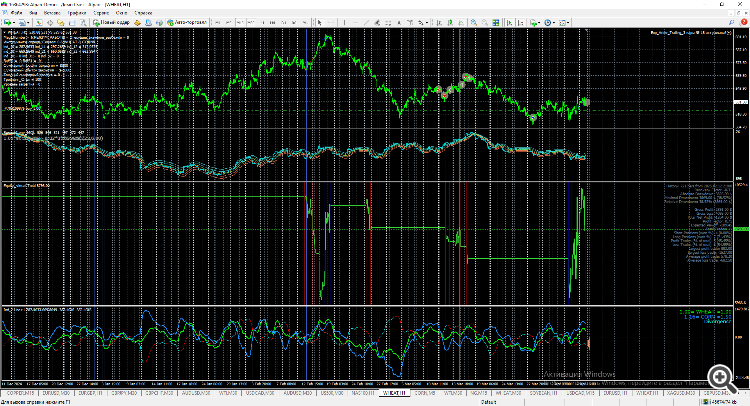Switch to the COPPER,M15 chart tab
Screen dimensions: 750x406
click(x=21, y=393)
